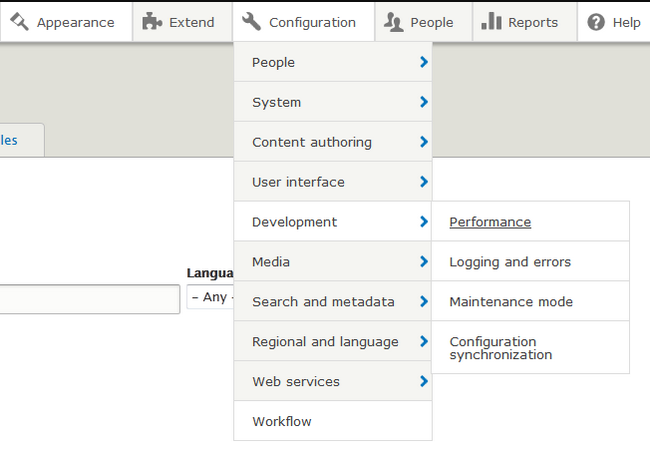
Task: Open Maintenance mode submenu item
Action: (x=530, y=301)
